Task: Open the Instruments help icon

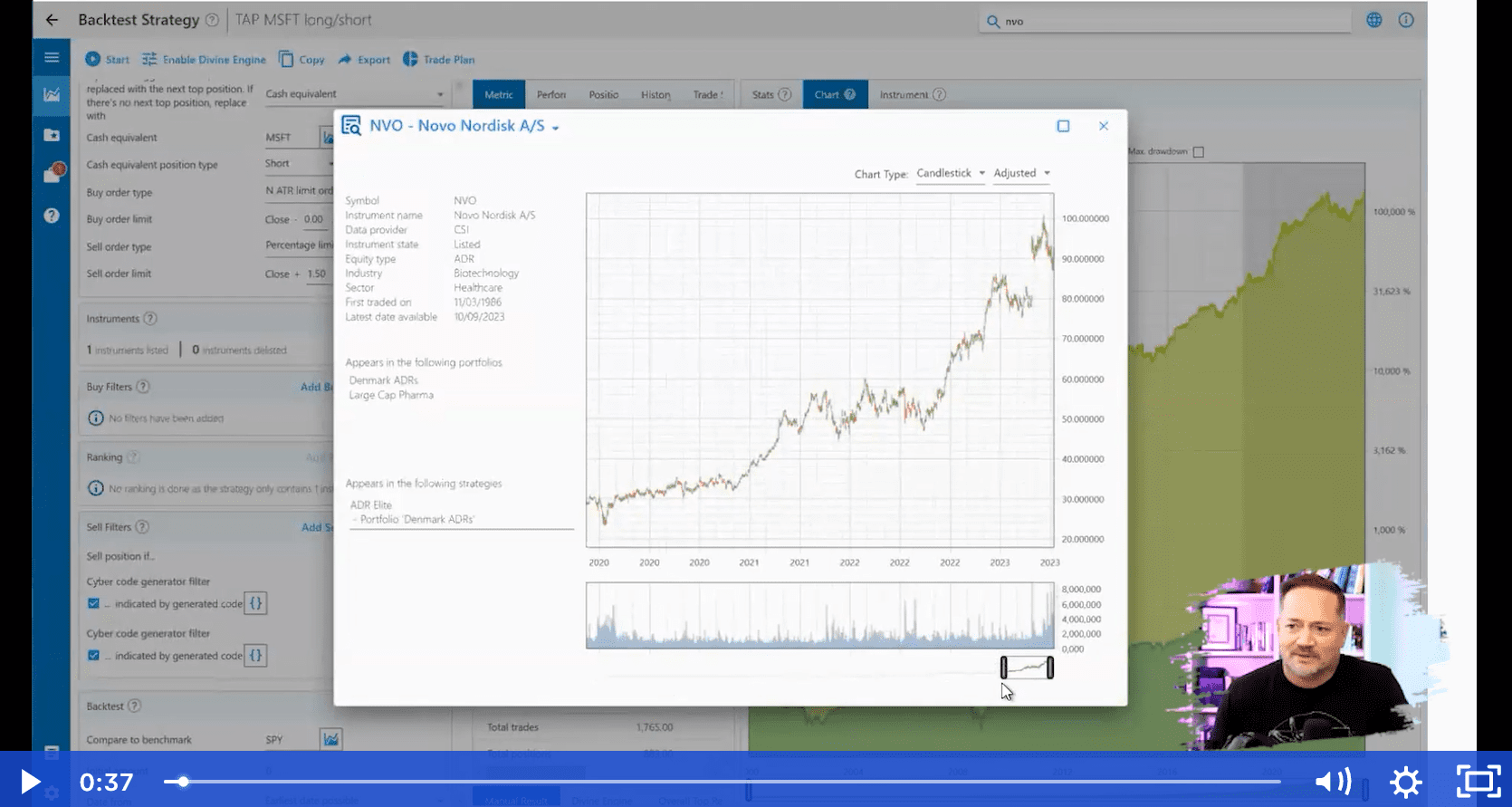Action: [x=150, y=319]
